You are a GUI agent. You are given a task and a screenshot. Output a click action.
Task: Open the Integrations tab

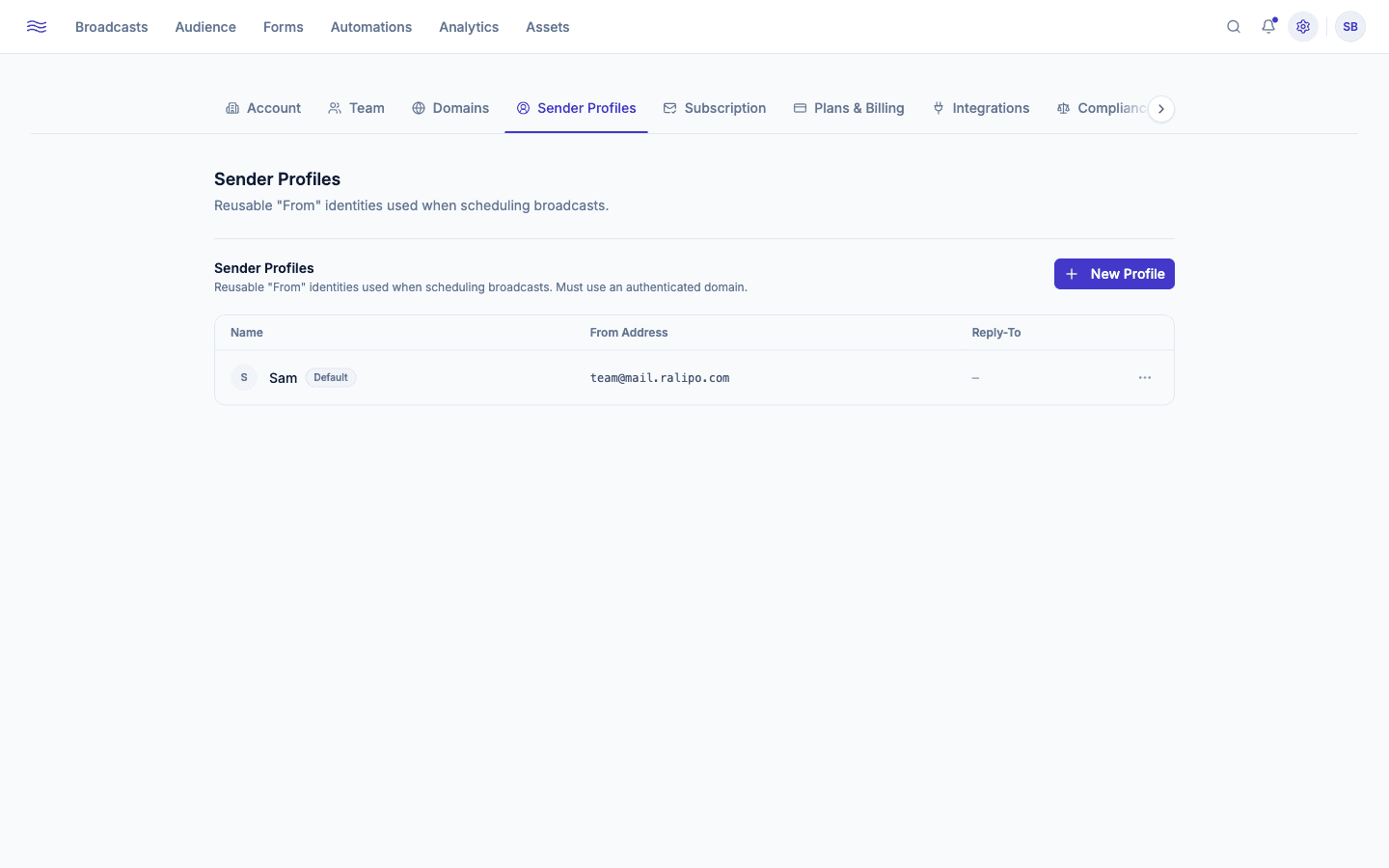click(981, 108)
